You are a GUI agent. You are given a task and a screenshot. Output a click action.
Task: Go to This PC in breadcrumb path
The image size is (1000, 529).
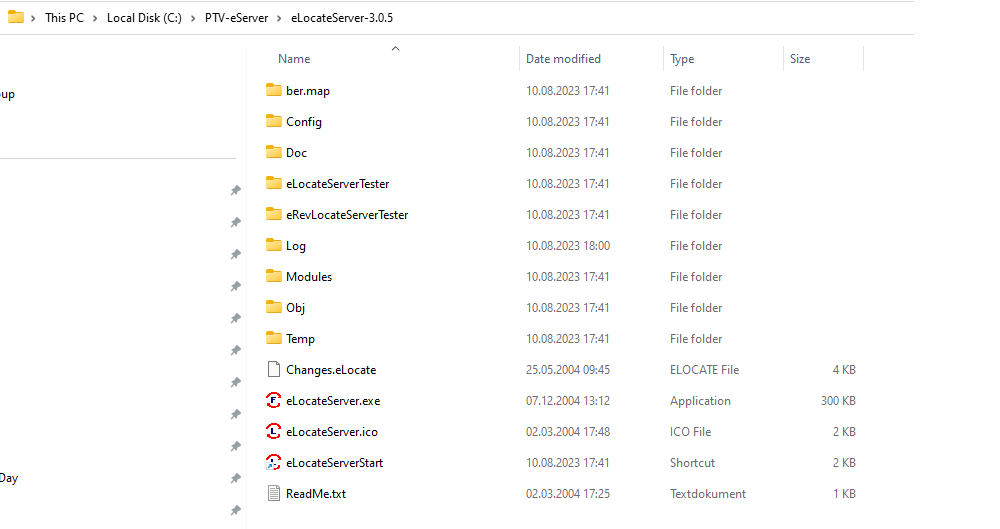pos(64,18)
